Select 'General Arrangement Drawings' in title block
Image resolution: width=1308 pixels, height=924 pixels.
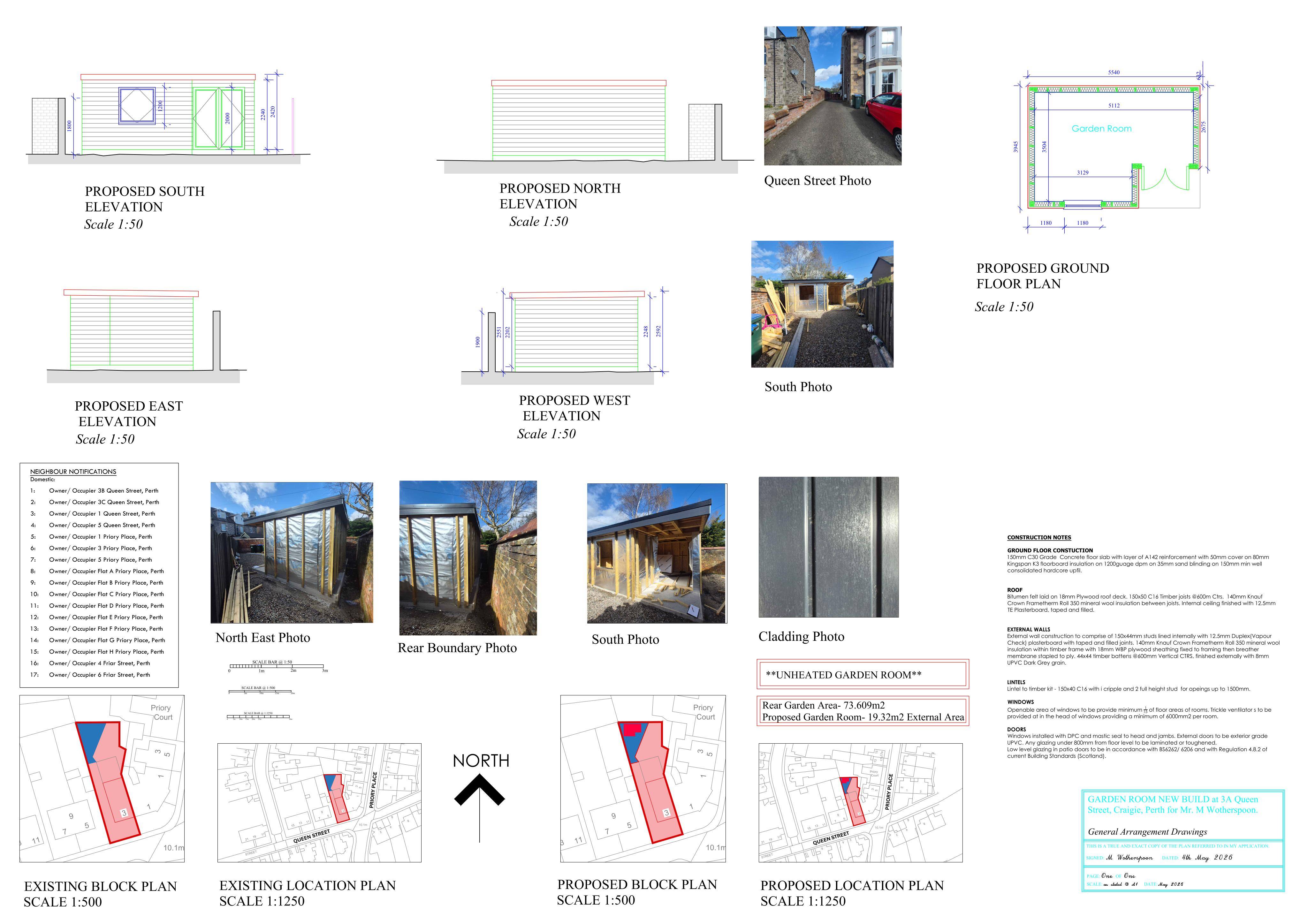(x=1147, y=832)
